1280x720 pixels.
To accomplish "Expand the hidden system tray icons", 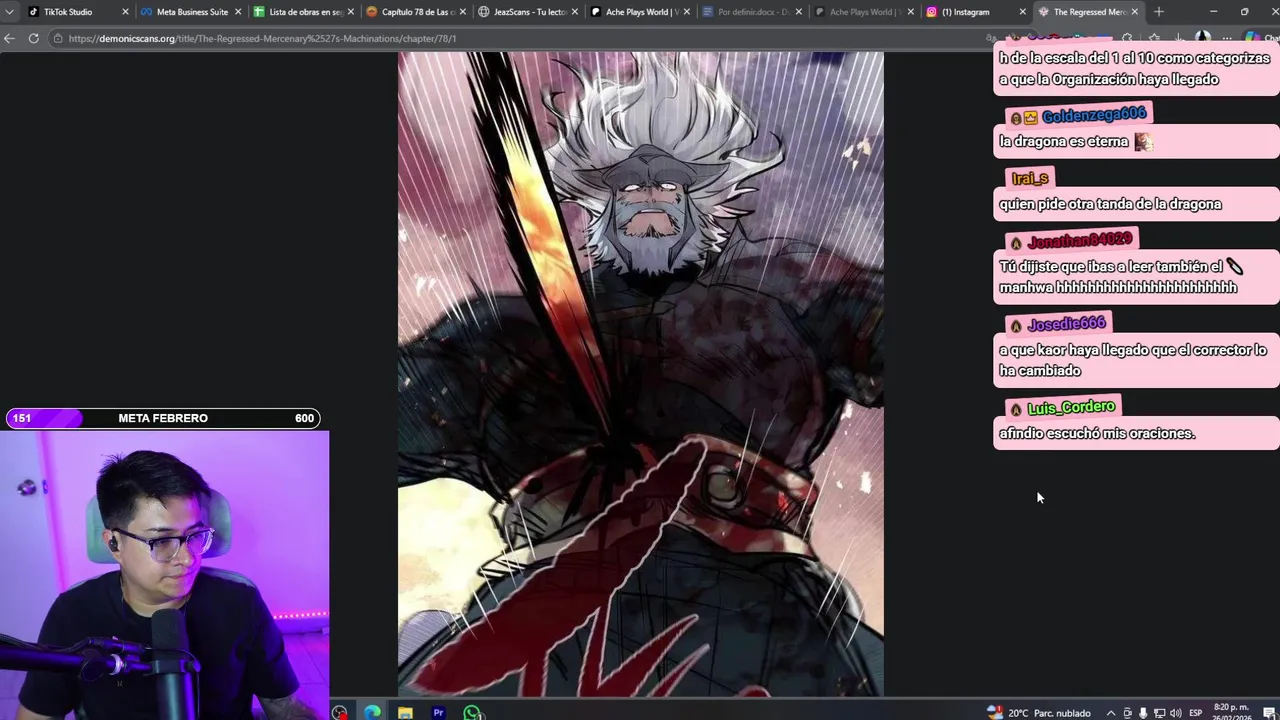I will click(x=1110, y=713).
